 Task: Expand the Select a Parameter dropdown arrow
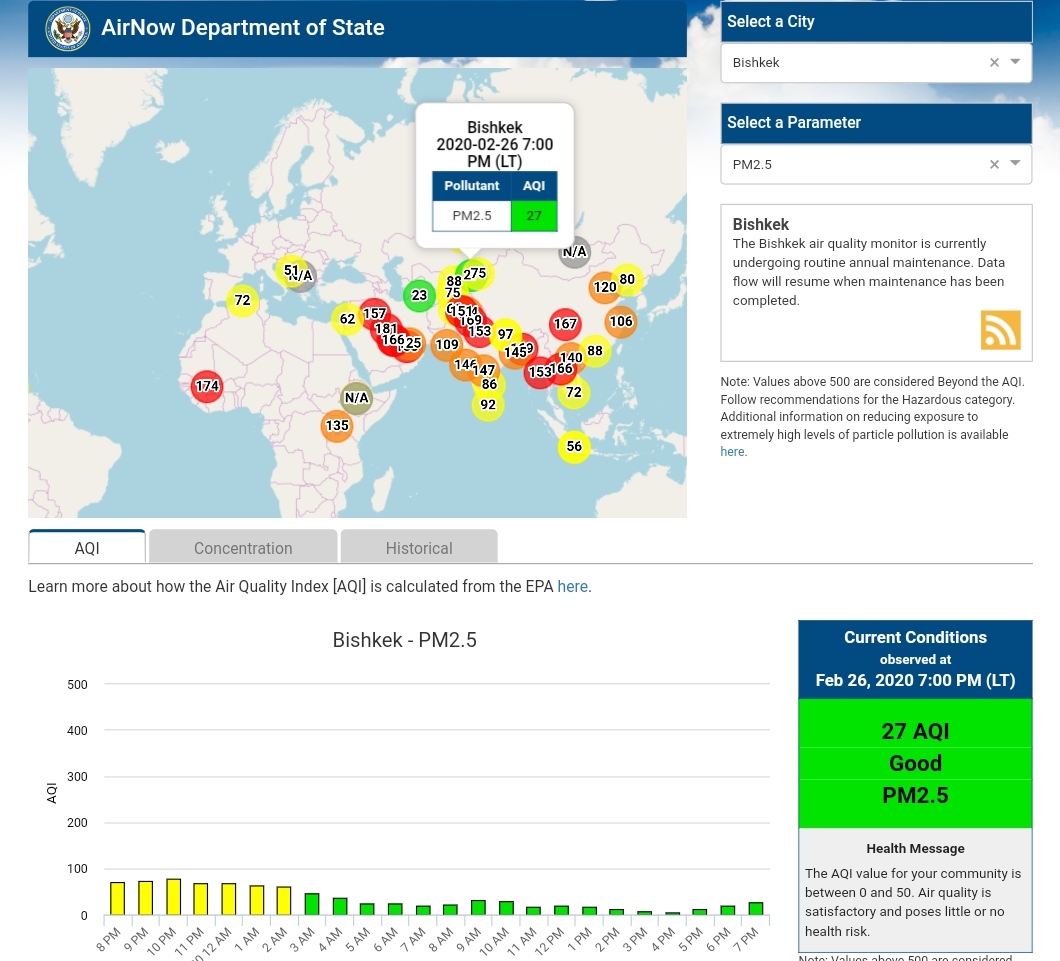click(1015, 164)
